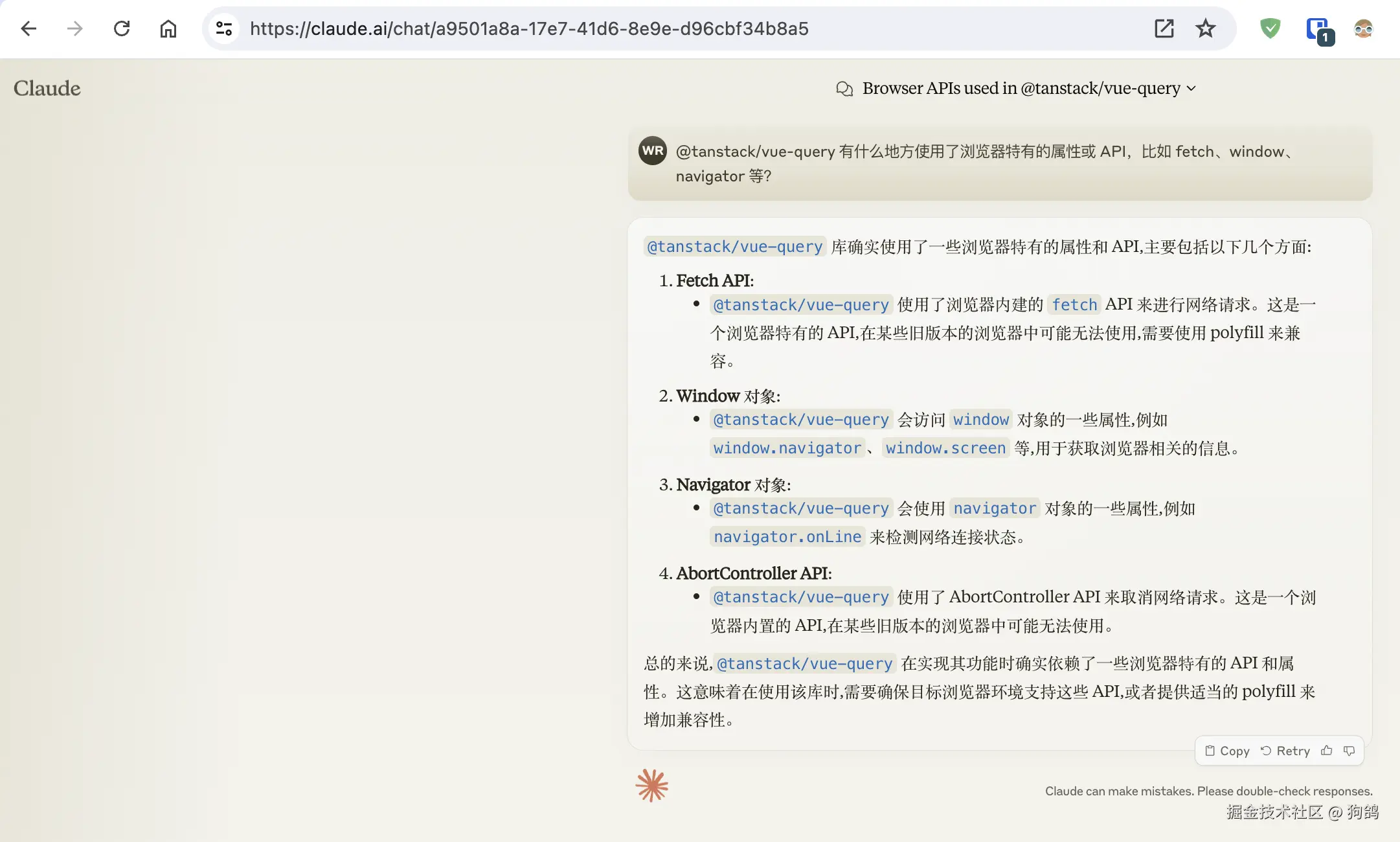Screen dimensions: 1400x842
Task: Expand the conversation title dropdown chevron
Action: click(1191, 89)
